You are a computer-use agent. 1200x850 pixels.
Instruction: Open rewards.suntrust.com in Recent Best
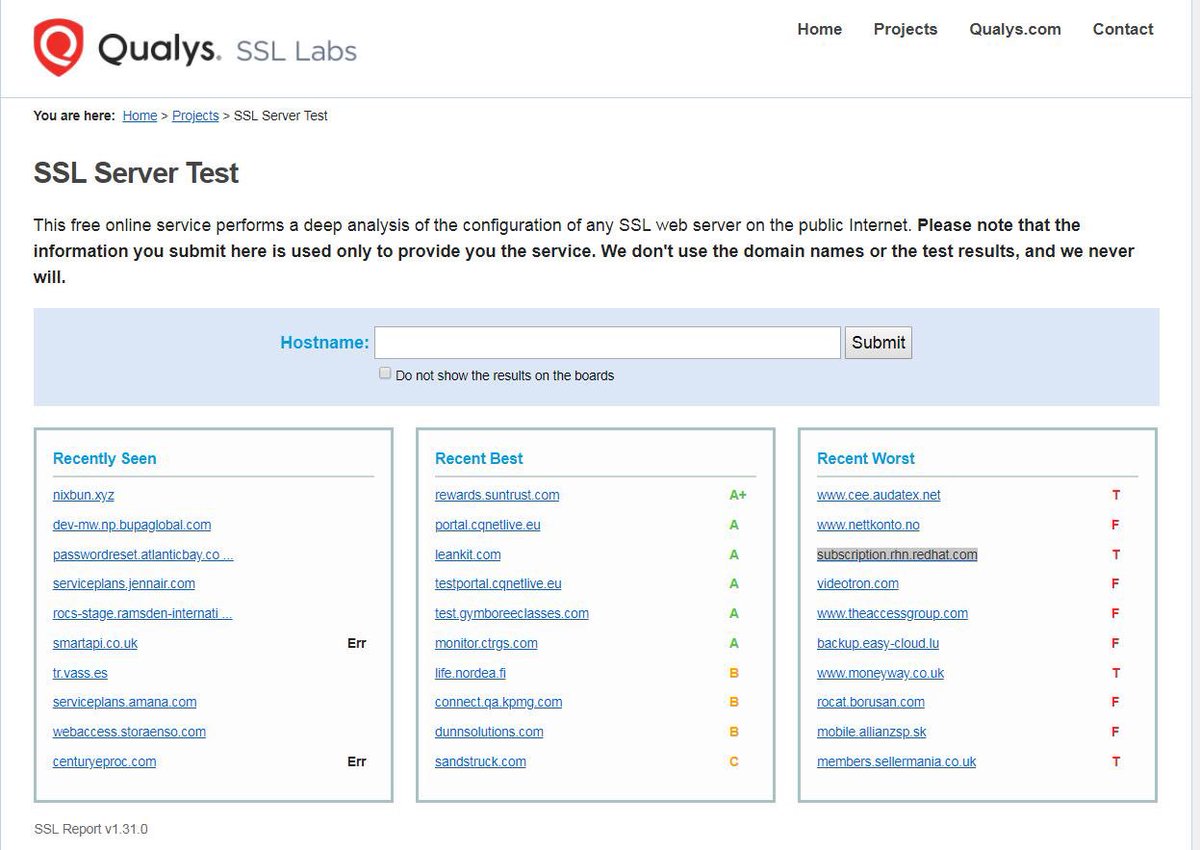[497, 495]
